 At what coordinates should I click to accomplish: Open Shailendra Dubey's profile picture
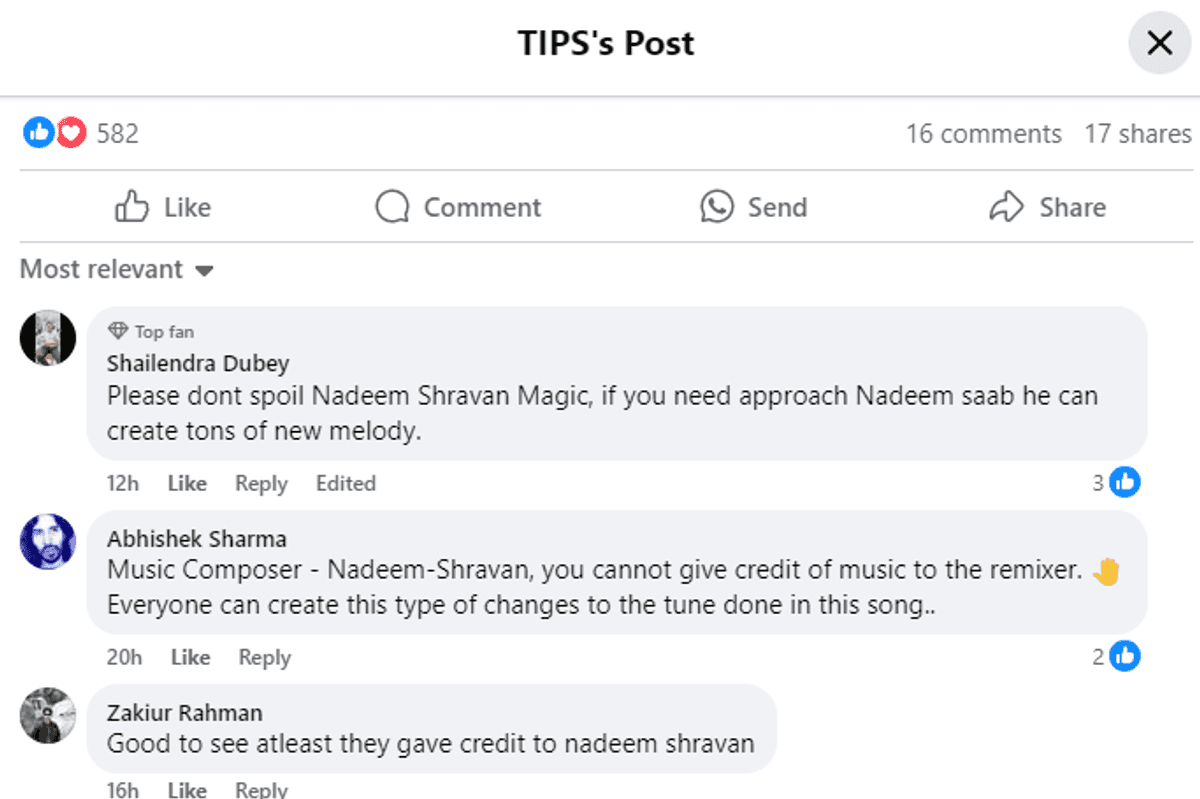point(48,337)
